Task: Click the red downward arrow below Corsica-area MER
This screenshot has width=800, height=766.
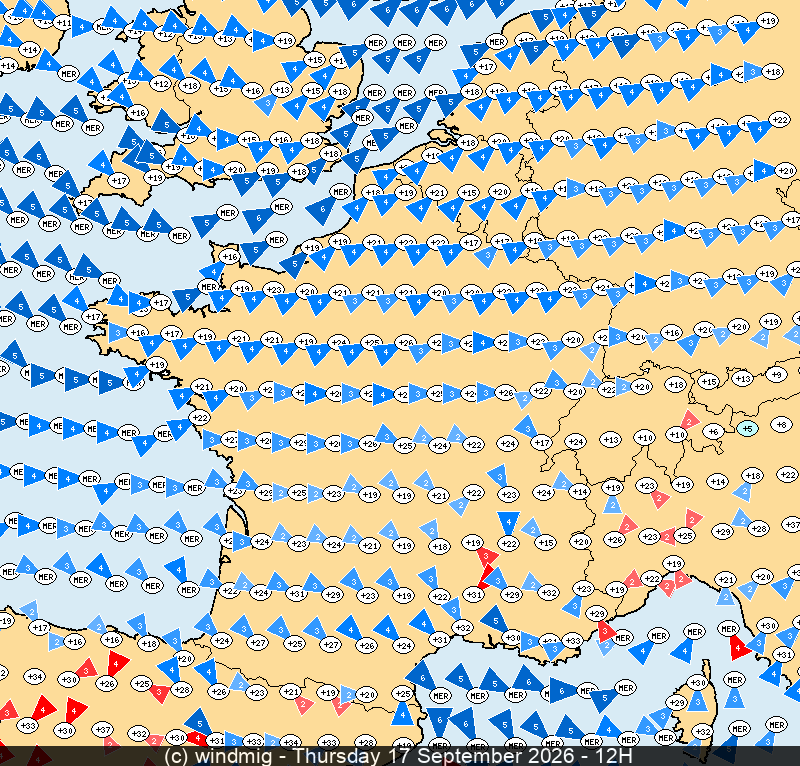Action: pyautogui.click(x=739, y=648)
